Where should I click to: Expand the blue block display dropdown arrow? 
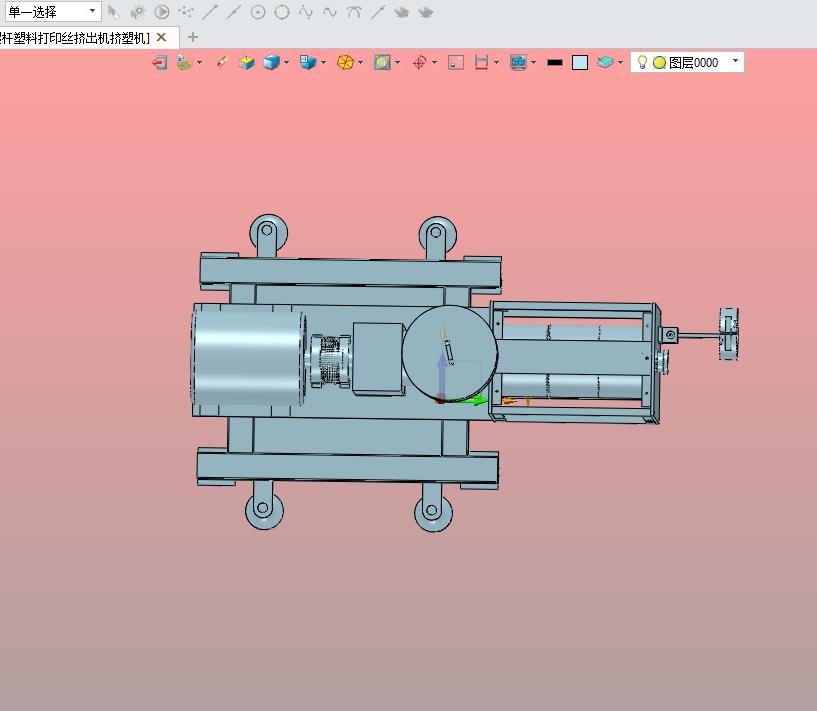point(324,63)
